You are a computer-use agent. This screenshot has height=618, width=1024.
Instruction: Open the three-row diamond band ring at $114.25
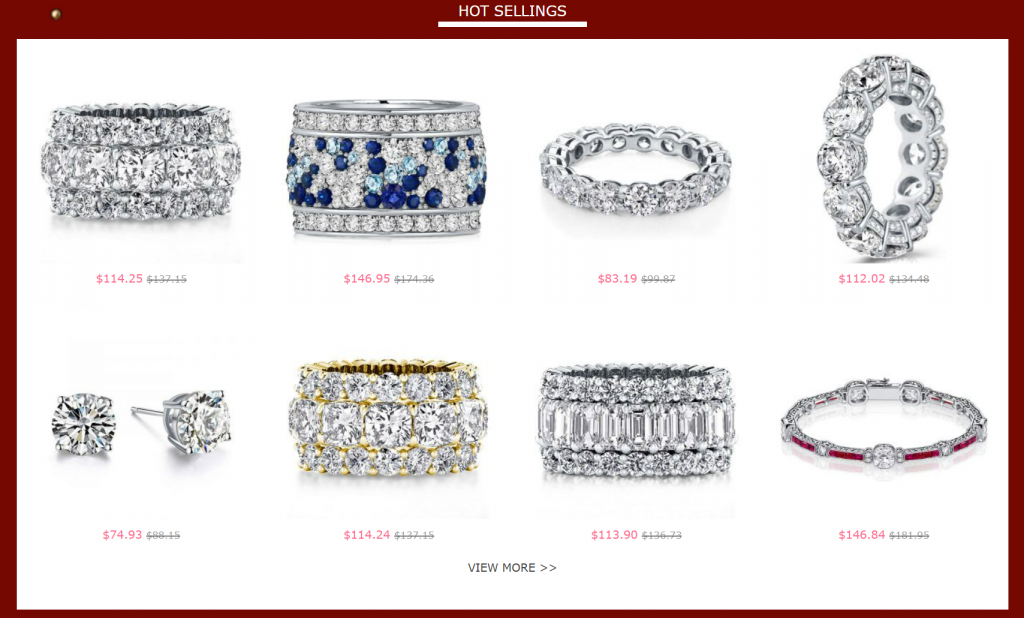click(x=141, y=163)
